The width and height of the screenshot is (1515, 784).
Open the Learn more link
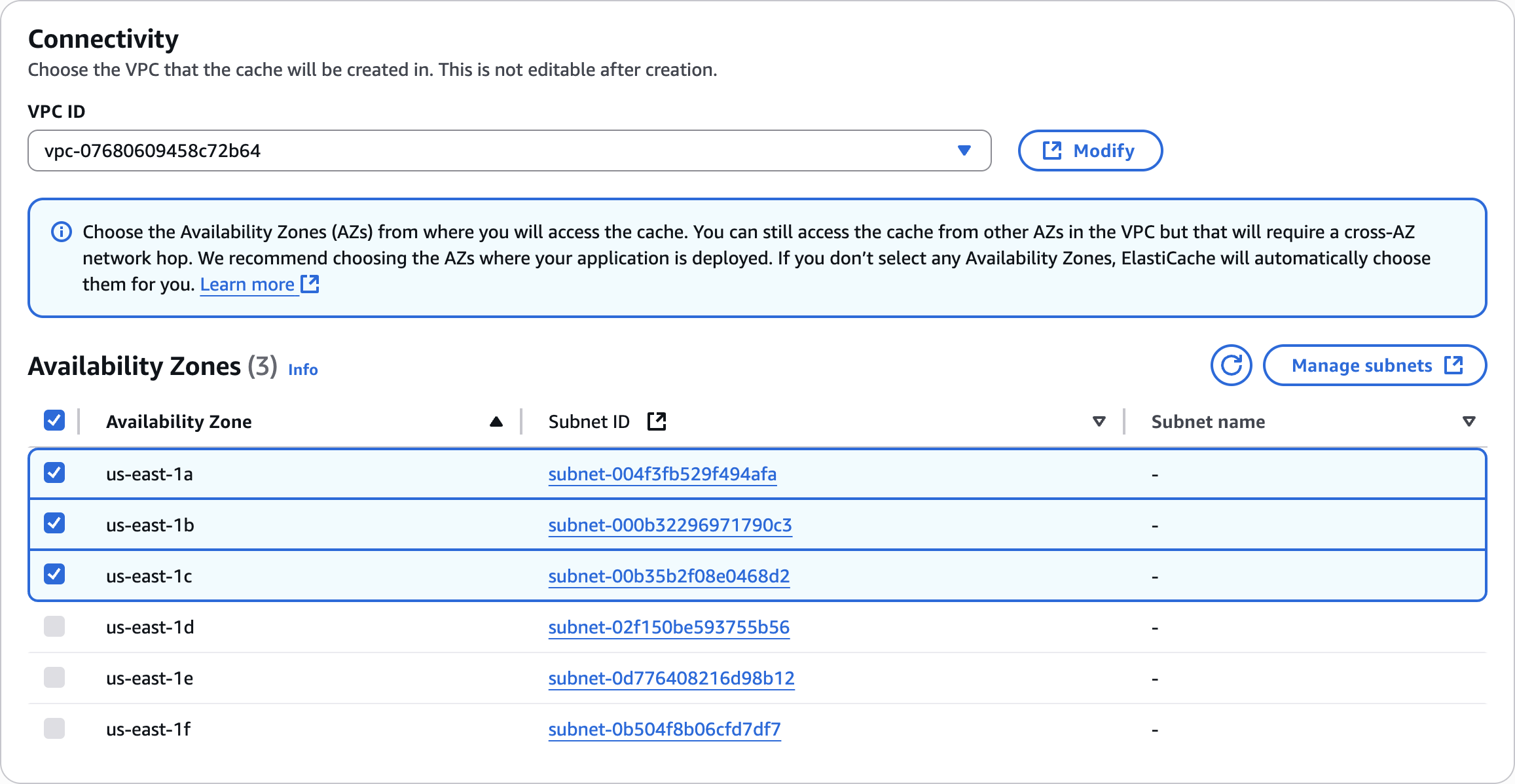tap(247, 284)
